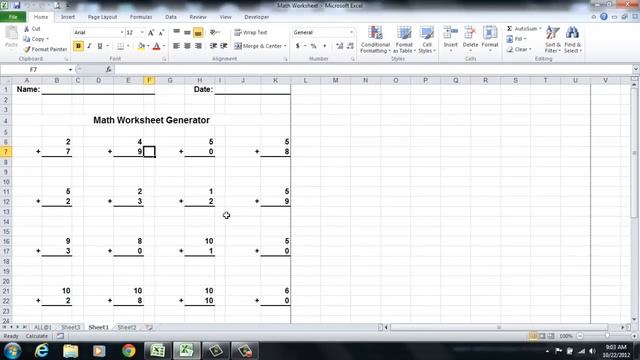Open the General number format dropdown
The image size is (640, 360).
pyautogui.click(x=351, y=32)
